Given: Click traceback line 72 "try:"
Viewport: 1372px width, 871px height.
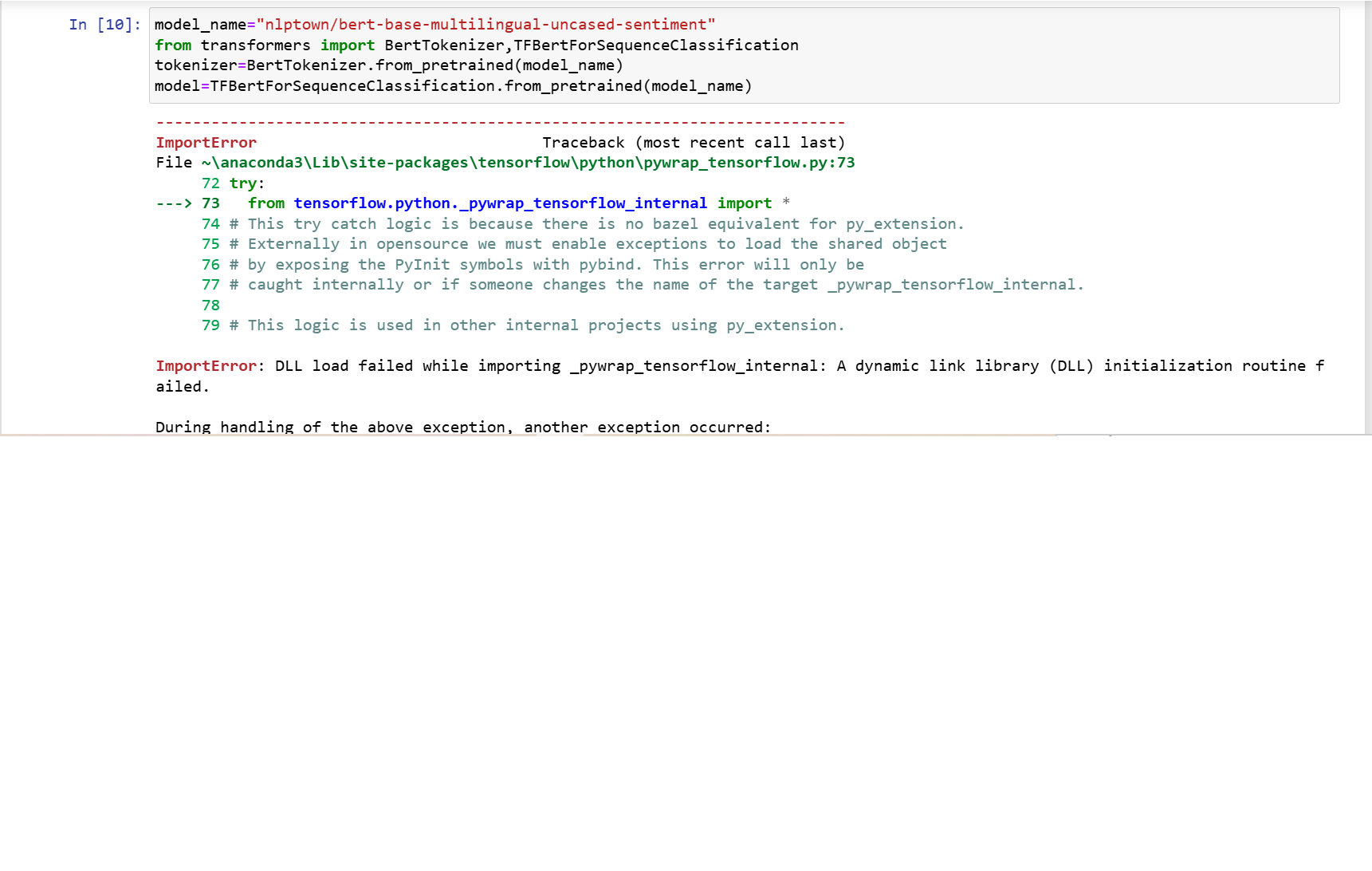Looking at the screenshot, I should [246, 183].
